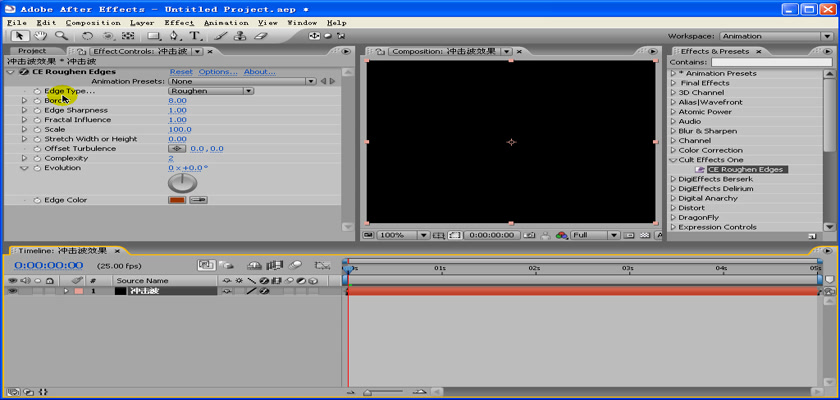Image resolution: width=840 pixels, height=400 pixels.
Task: Click the Edge Color eyedropper
Action: [198, 200]
